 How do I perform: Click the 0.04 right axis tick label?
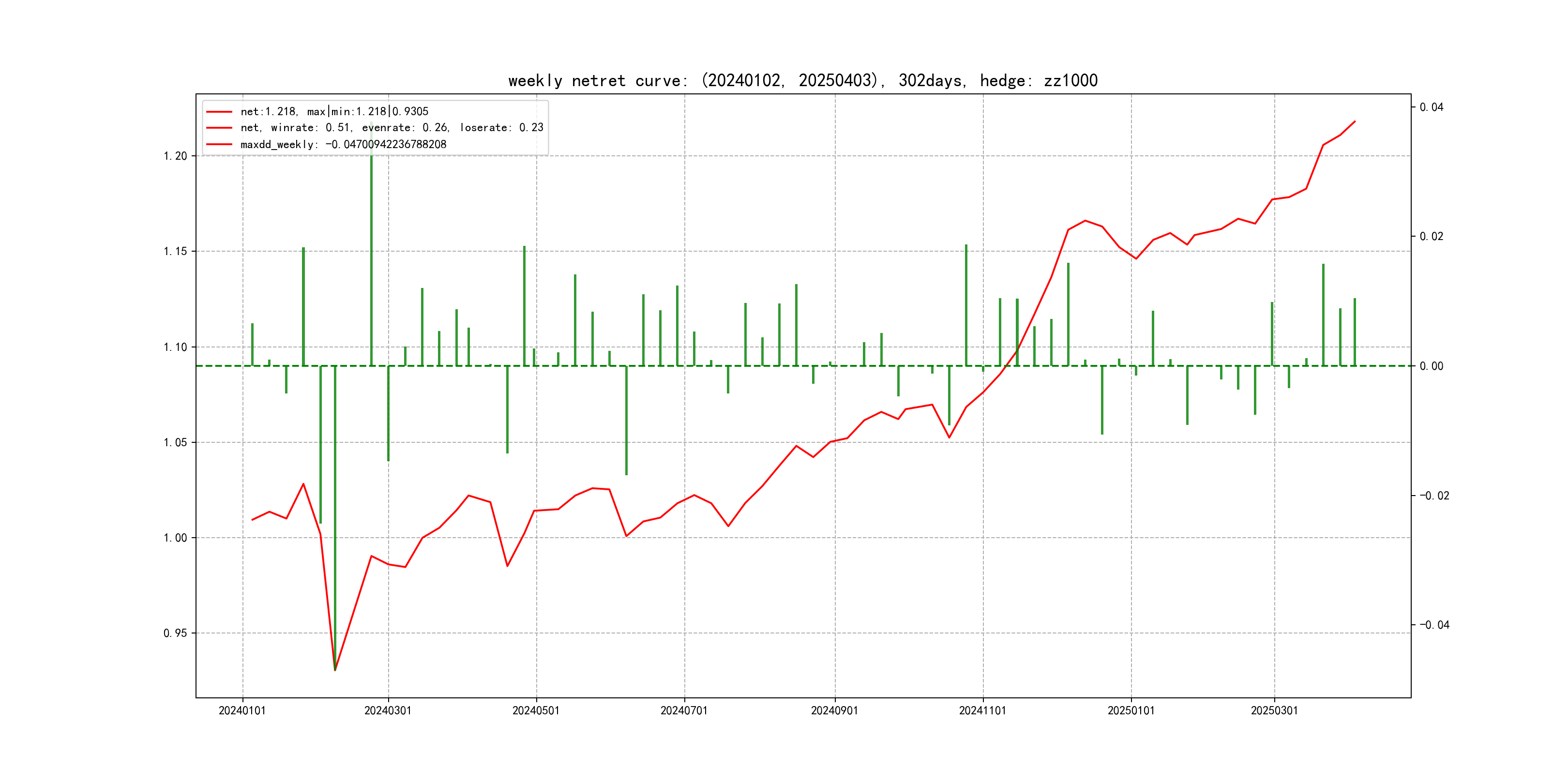[1431, 107]
